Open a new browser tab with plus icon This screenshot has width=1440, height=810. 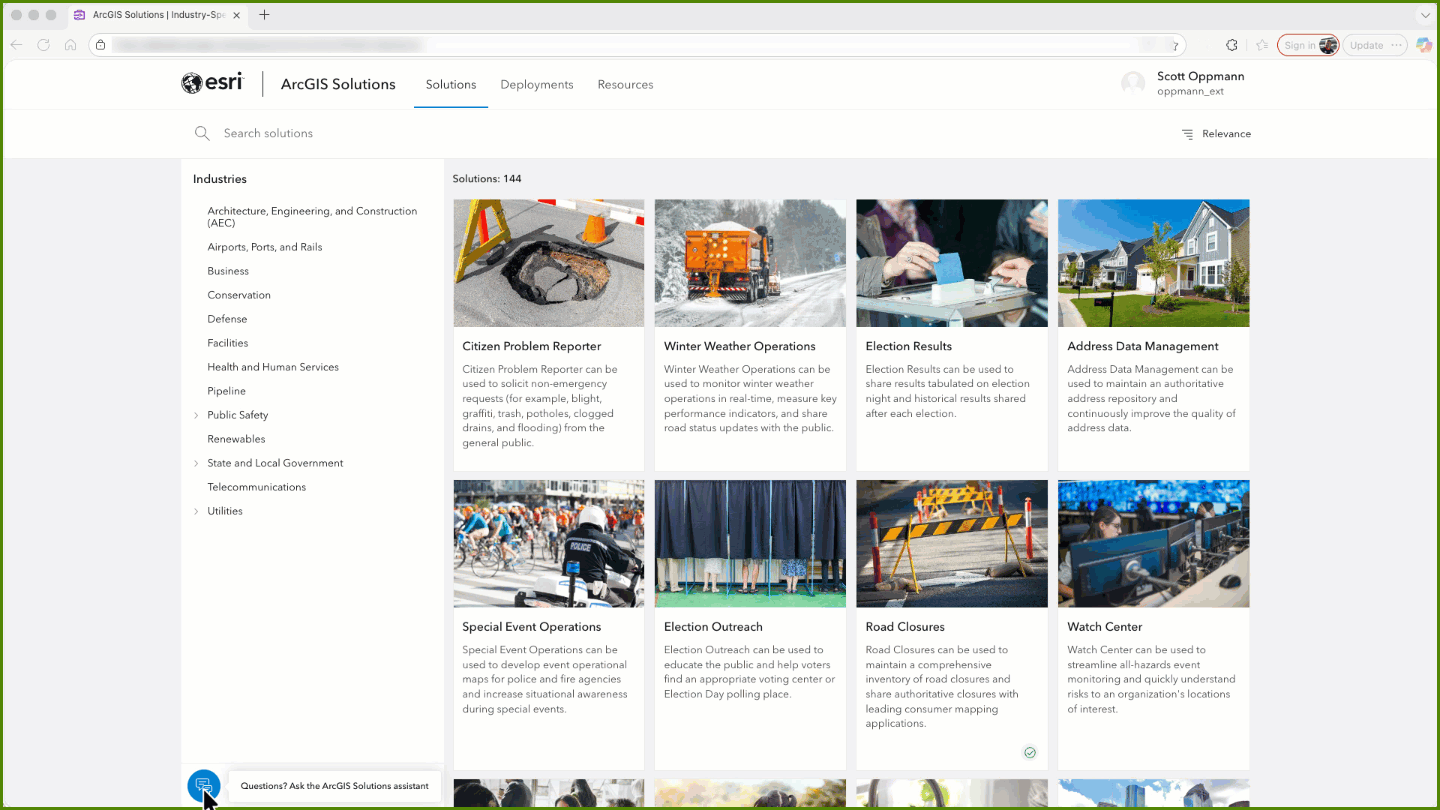pyautogui.click(x=264, y=15)
